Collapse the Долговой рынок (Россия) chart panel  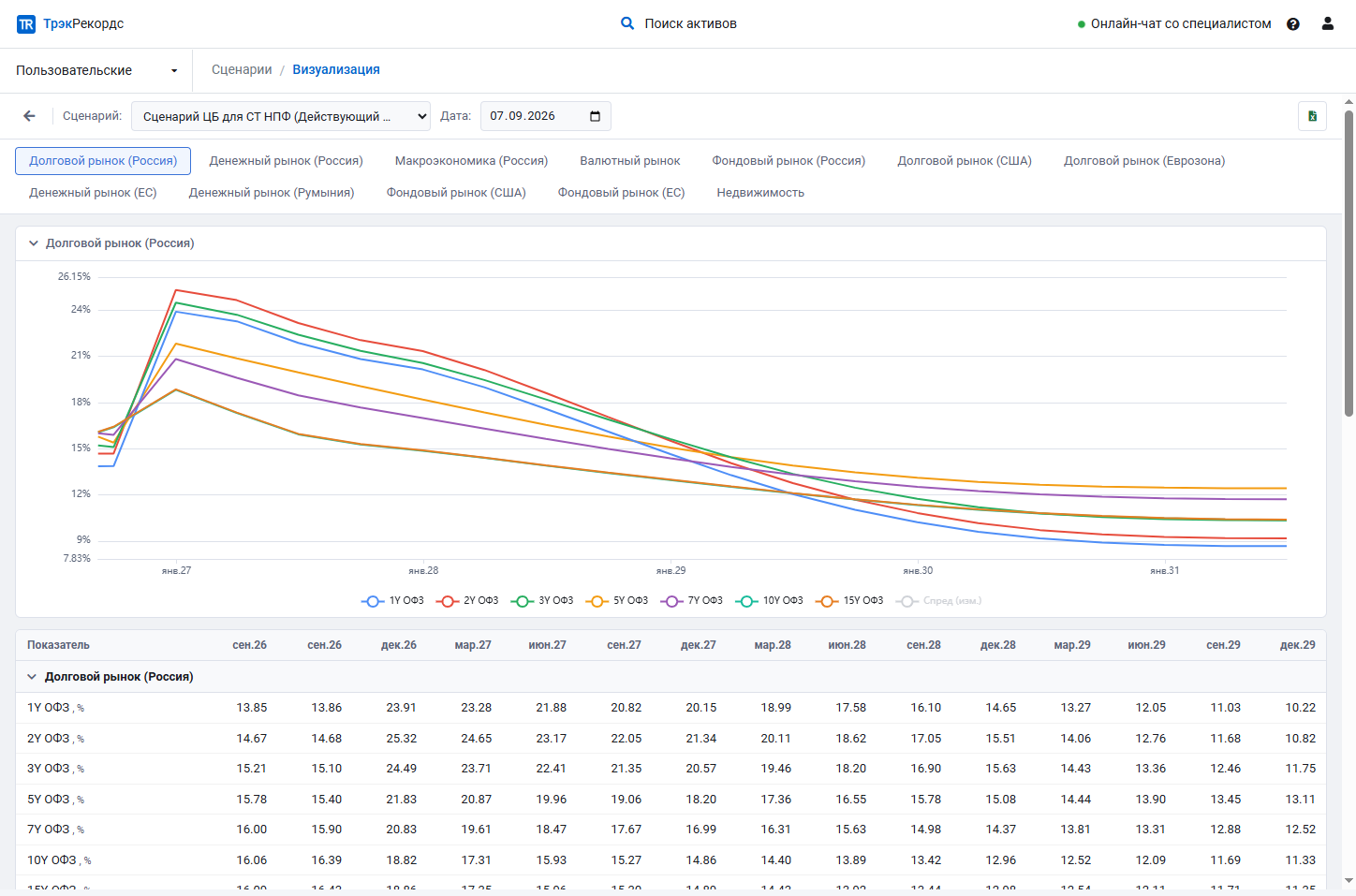pos(34,243)
